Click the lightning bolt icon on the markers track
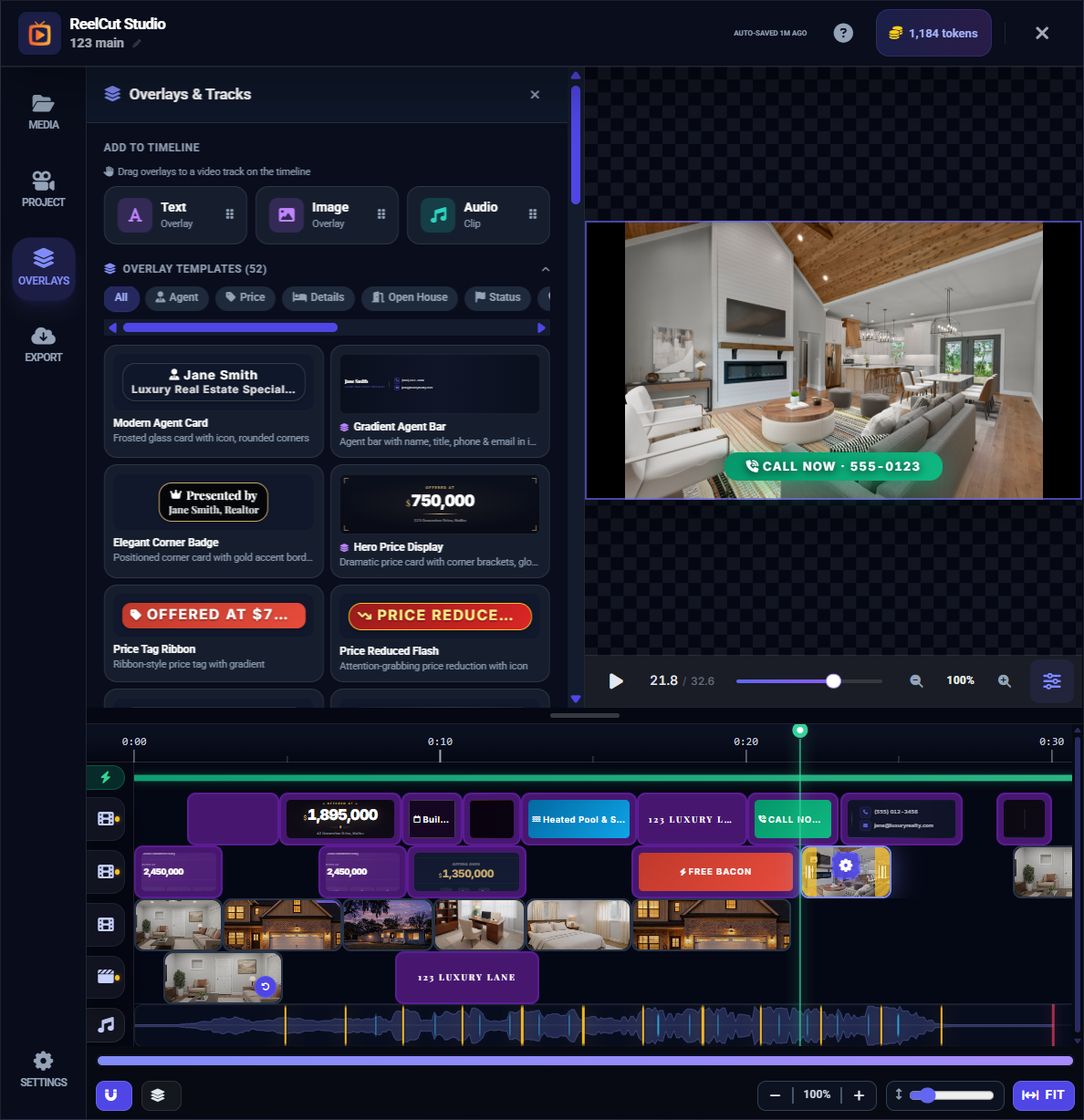 107,777
